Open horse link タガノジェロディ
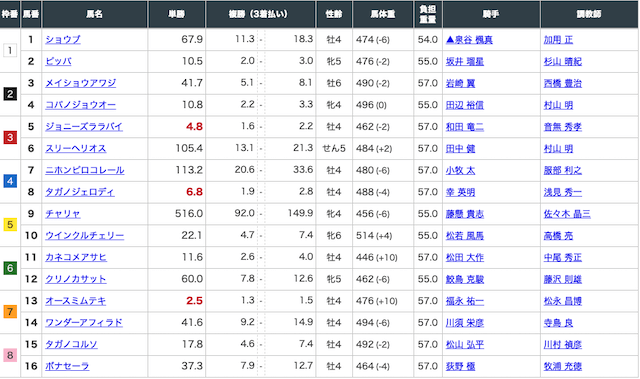 [80, 192]
